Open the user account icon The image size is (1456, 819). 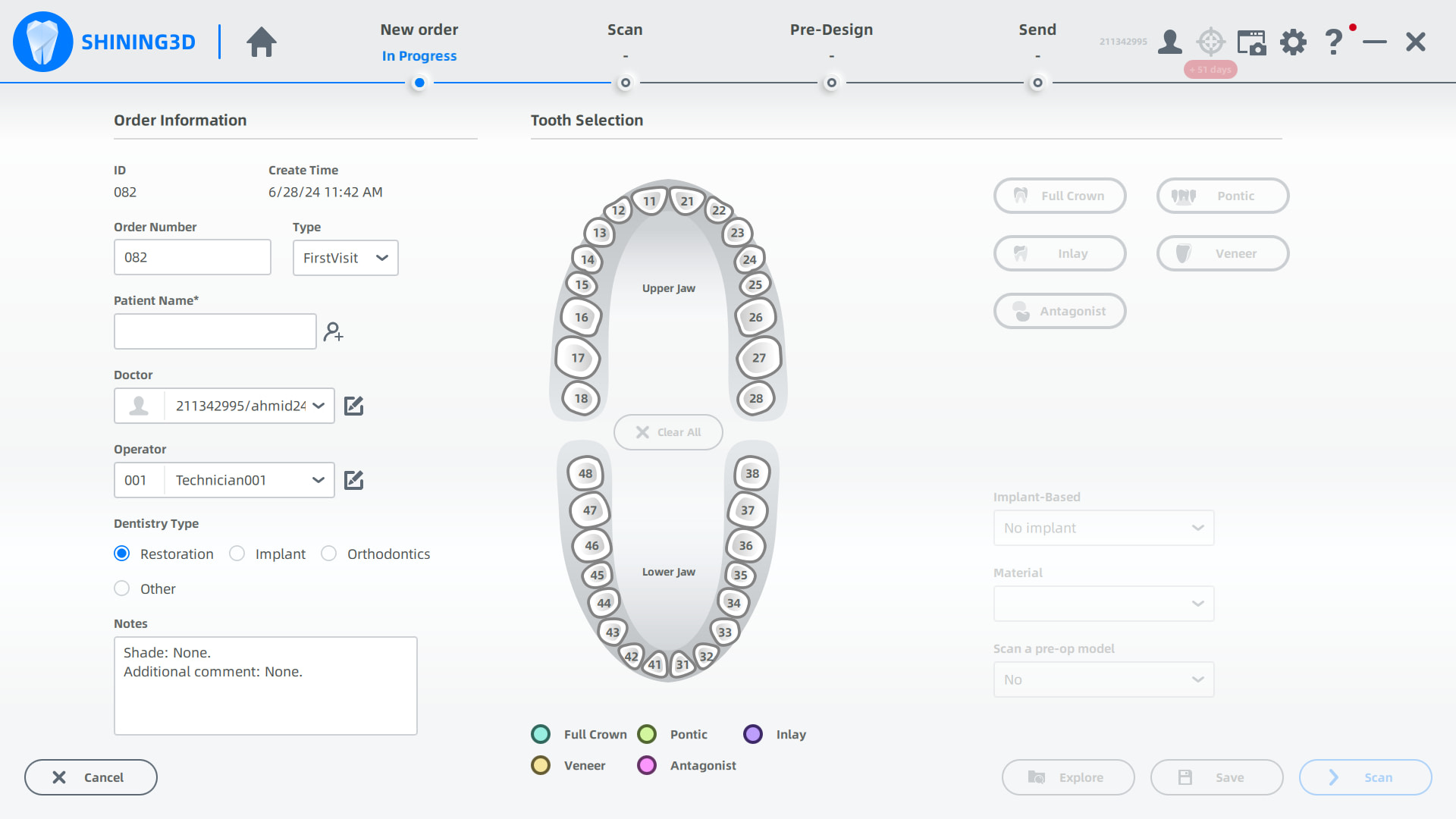(1169, 42)
